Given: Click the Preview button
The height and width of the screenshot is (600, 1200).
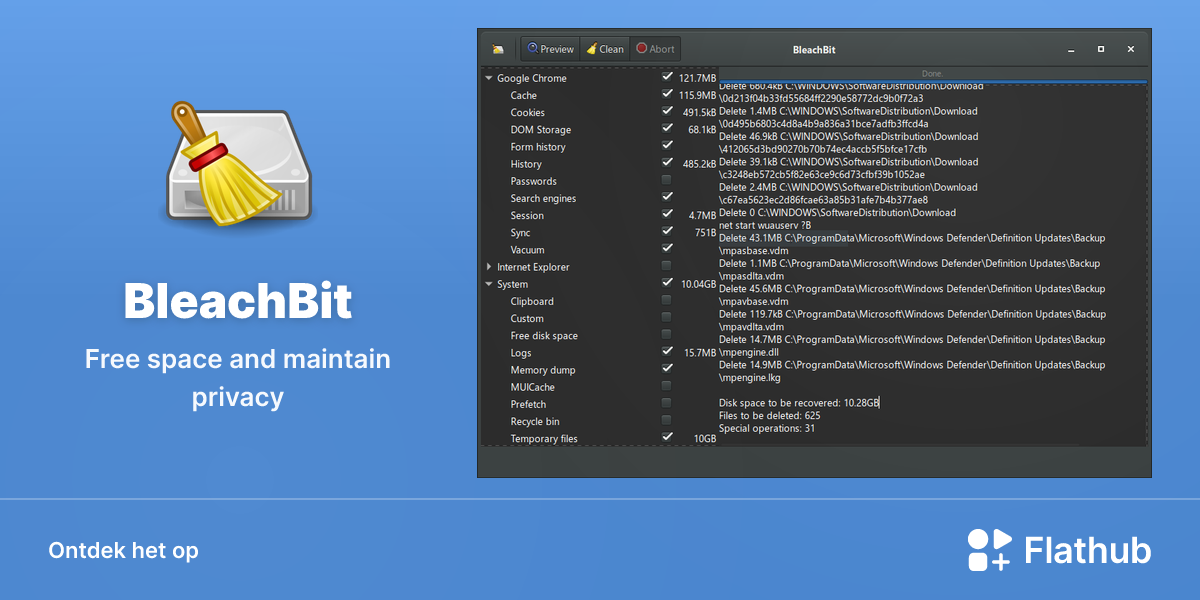Looking at the screenshot, I should point(550,48).
